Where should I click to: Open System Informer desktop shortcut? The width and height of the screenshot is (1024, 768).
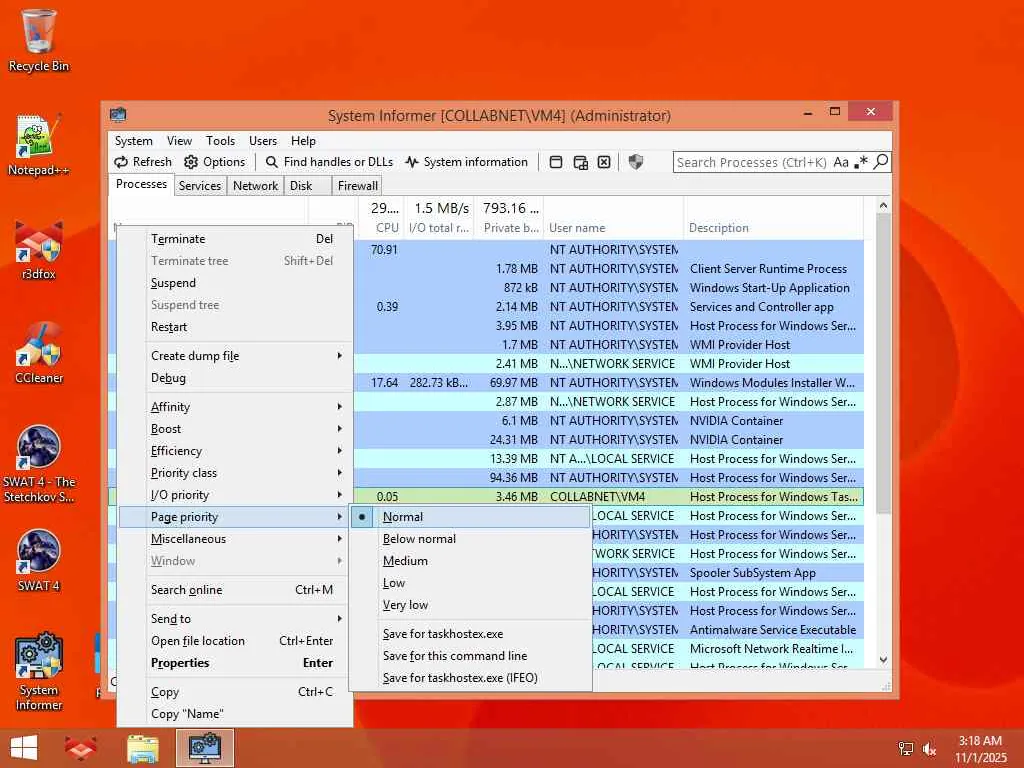point(39,671)
